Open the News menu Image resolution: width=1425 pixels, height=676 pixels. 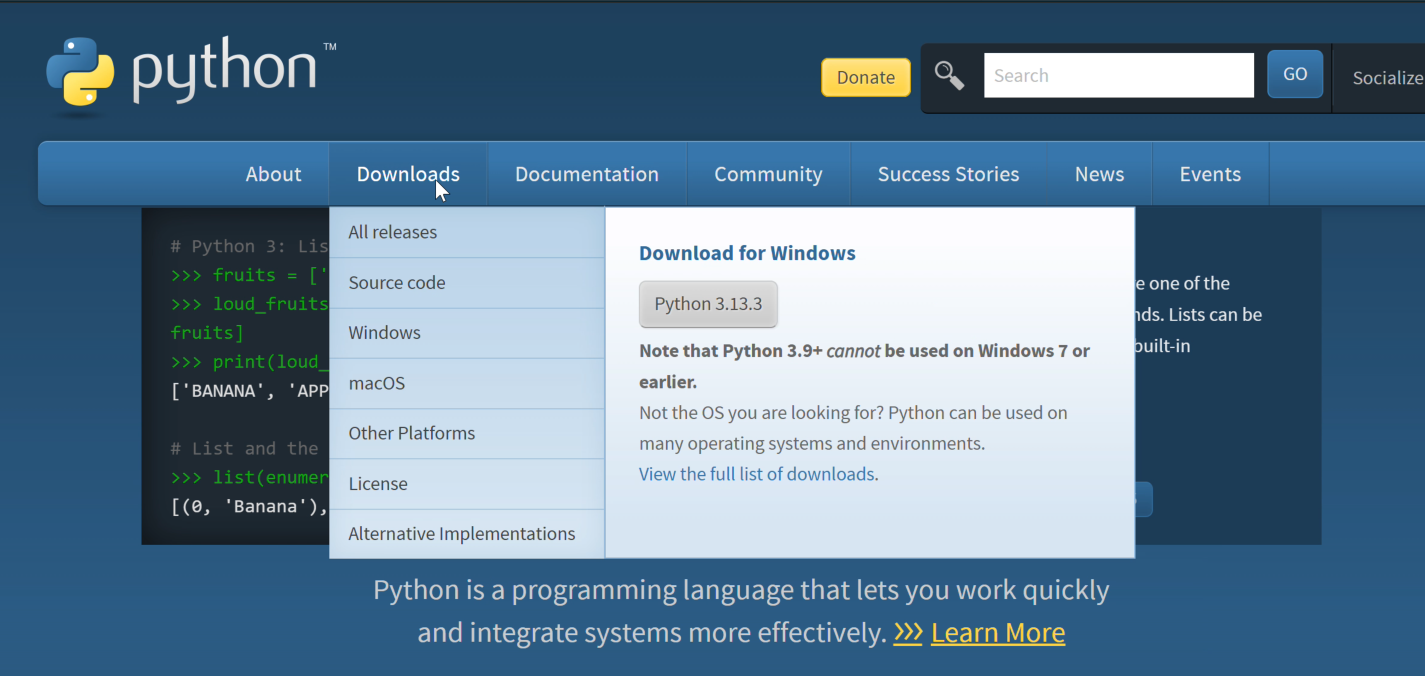[1099, 174]
